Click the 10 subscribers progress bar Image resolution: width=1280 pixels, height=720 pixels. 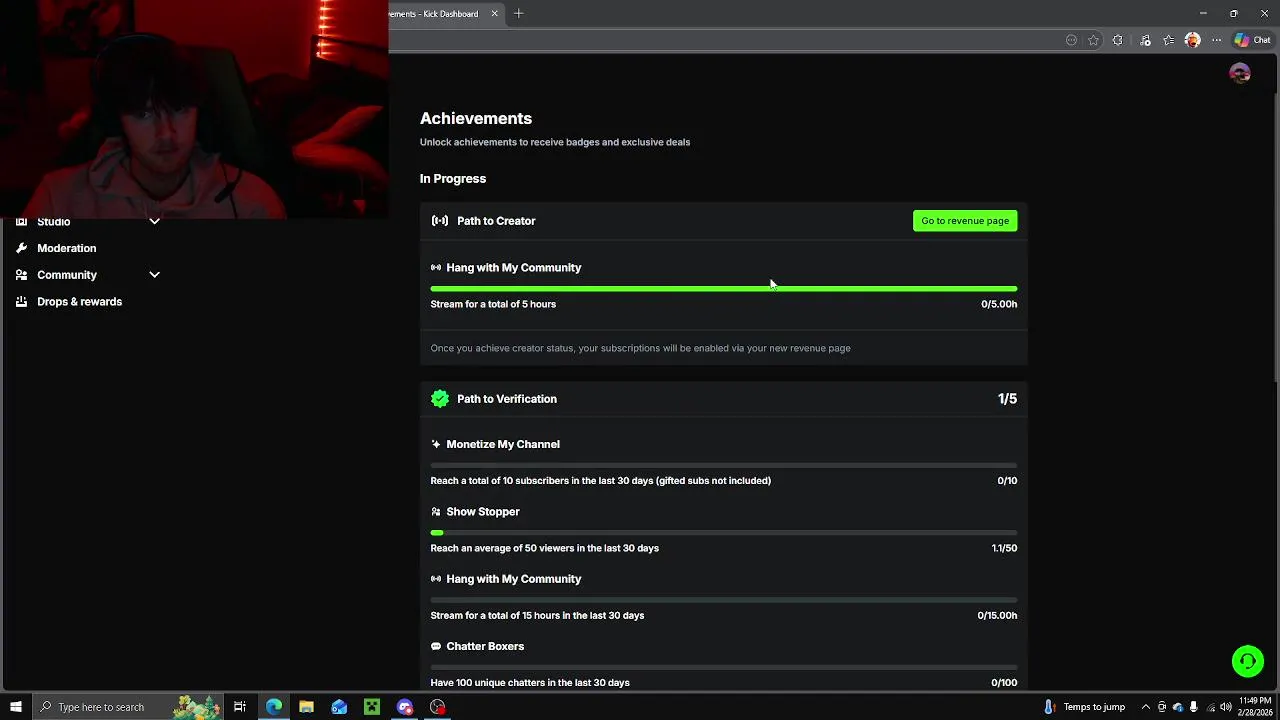724,466
